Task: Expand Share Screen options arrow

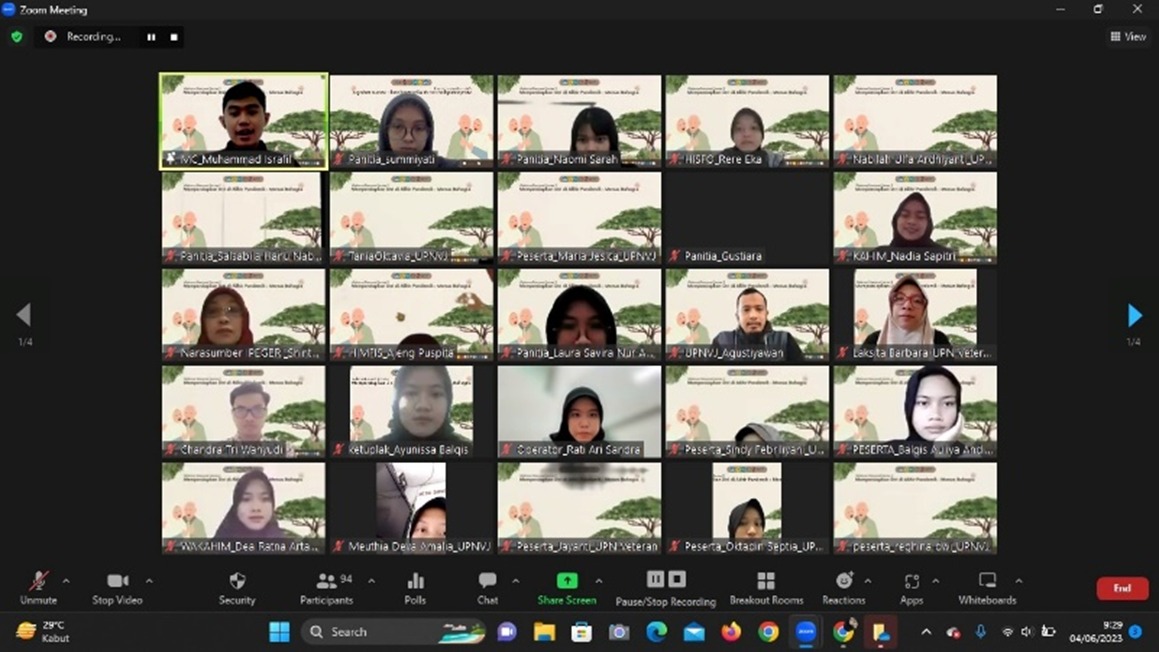Action: (x=599, y=581)
